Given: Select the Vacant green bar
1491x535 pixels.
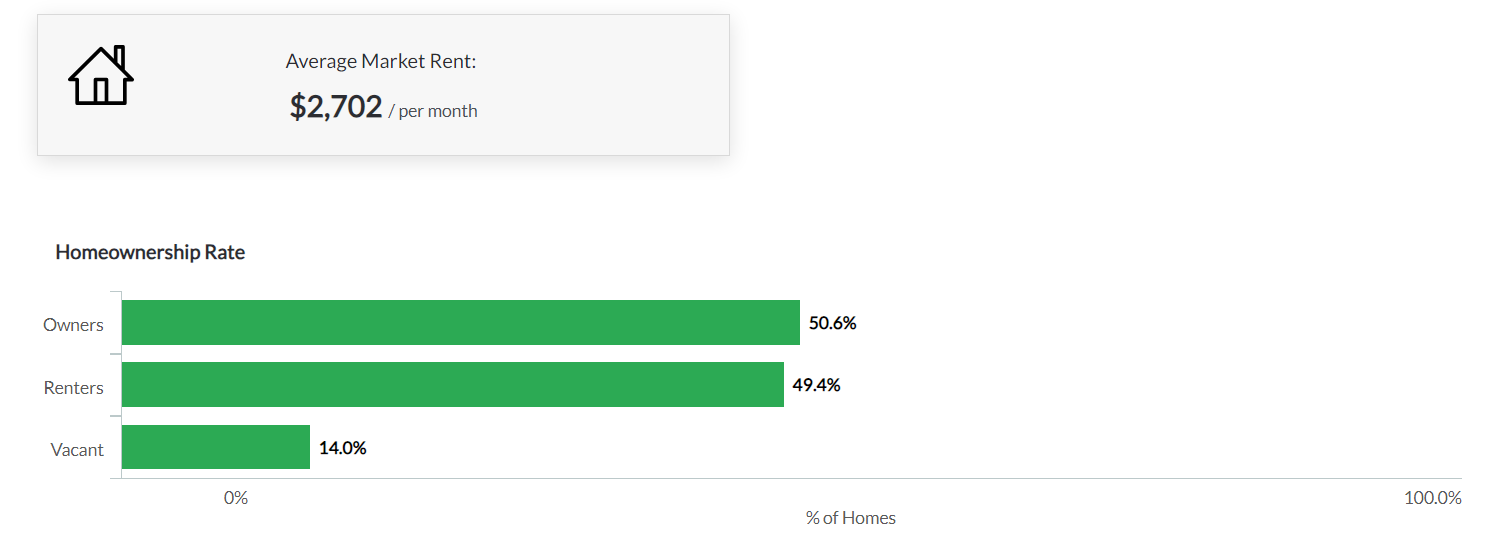Looking at the screenshot, I should (x=216, y=446).
